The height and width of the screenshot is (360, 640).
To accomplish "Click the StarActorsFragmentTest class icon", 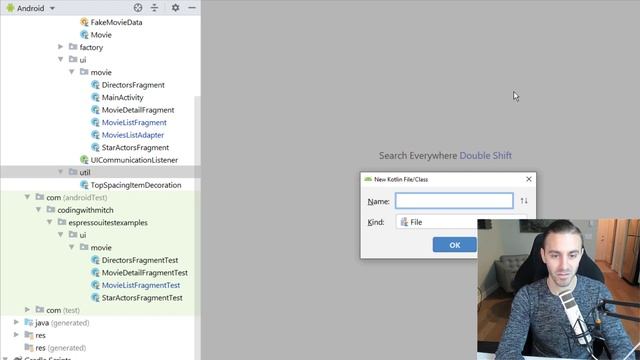I will point(96,298).
